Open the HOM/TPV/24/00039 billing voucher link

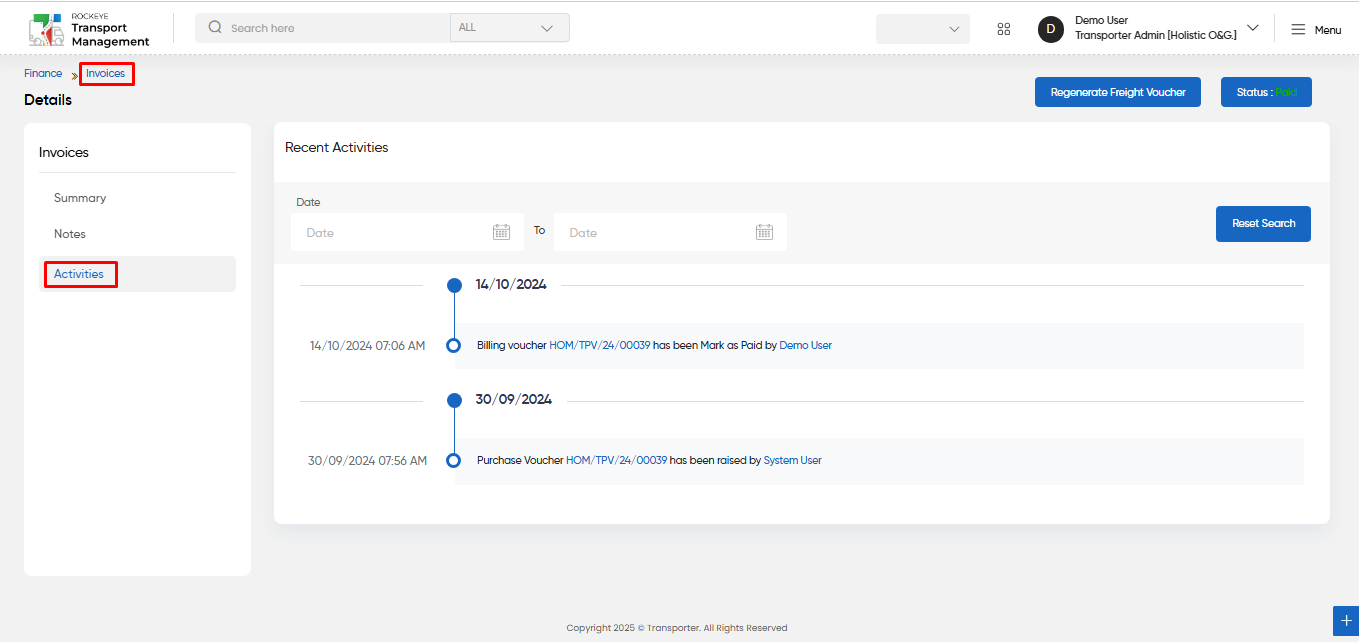tap(600, 345)
